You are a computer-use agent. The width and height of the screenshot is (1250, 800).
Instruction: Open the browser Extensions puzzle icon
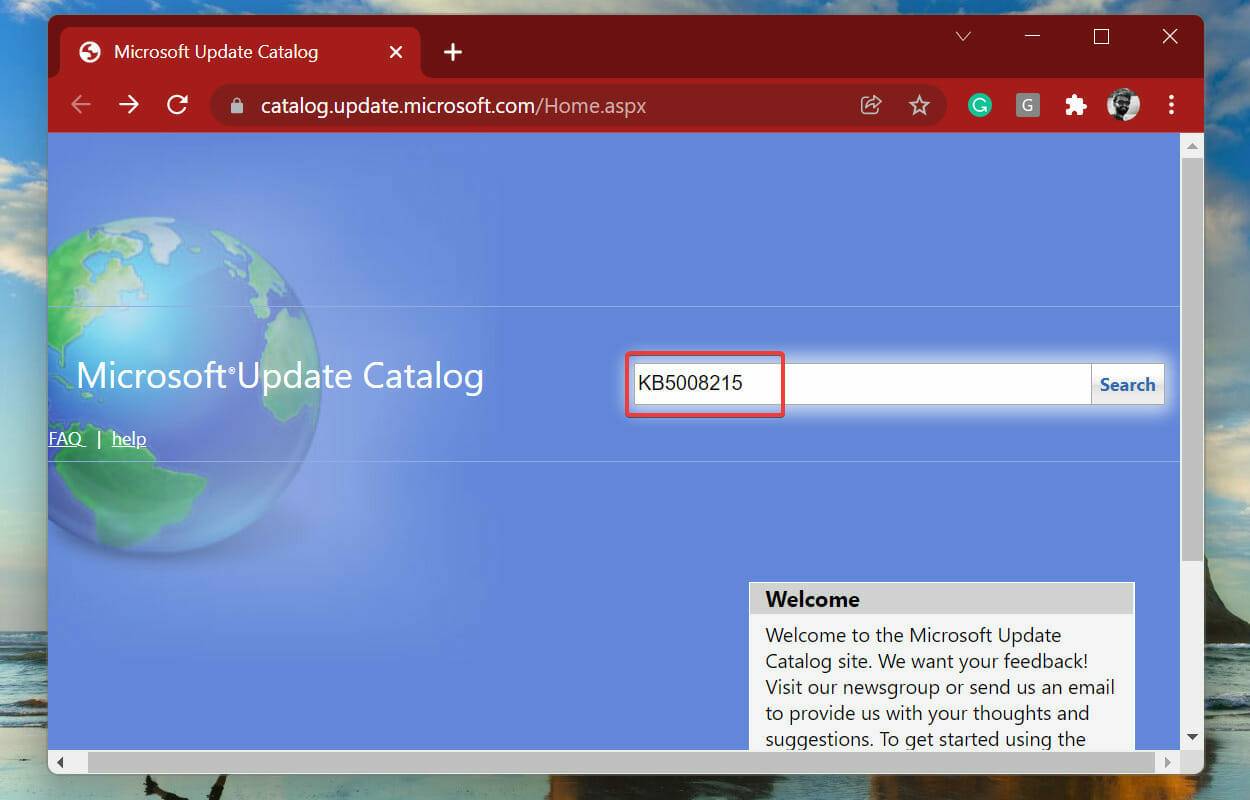[x=1075, y=104]
